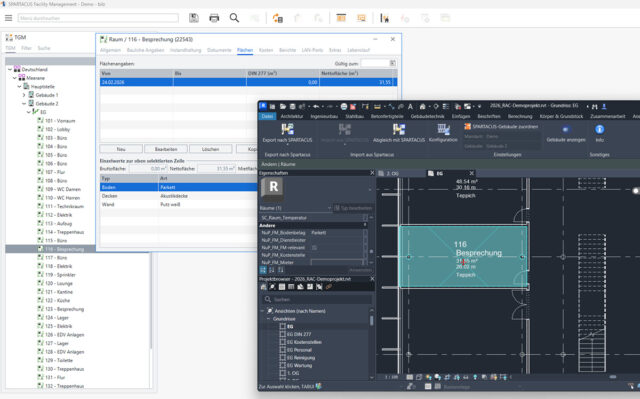Click the Löschen button

pyautogui.click(x=211, y=149)
